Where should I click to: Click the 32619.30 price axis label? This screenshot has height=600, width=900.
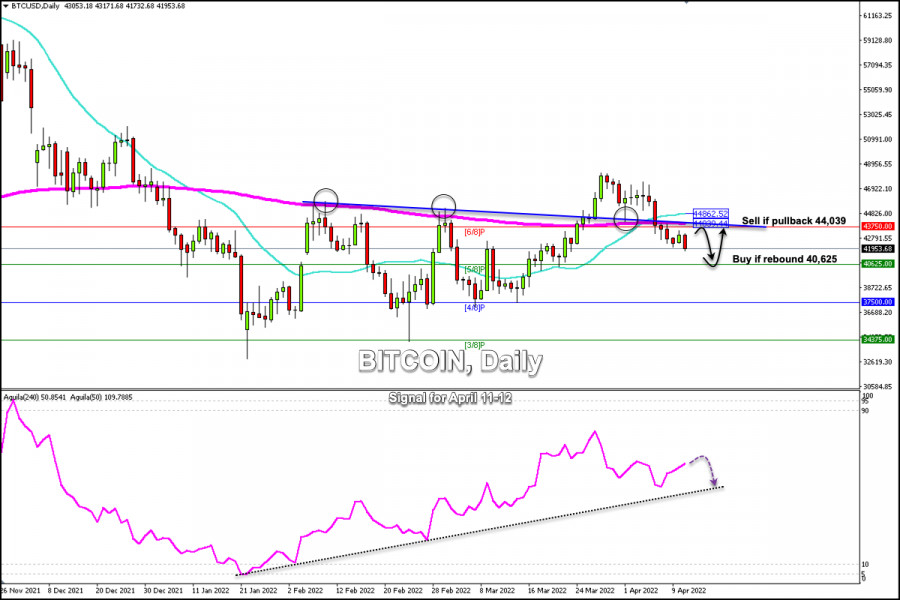pos(878,362)
